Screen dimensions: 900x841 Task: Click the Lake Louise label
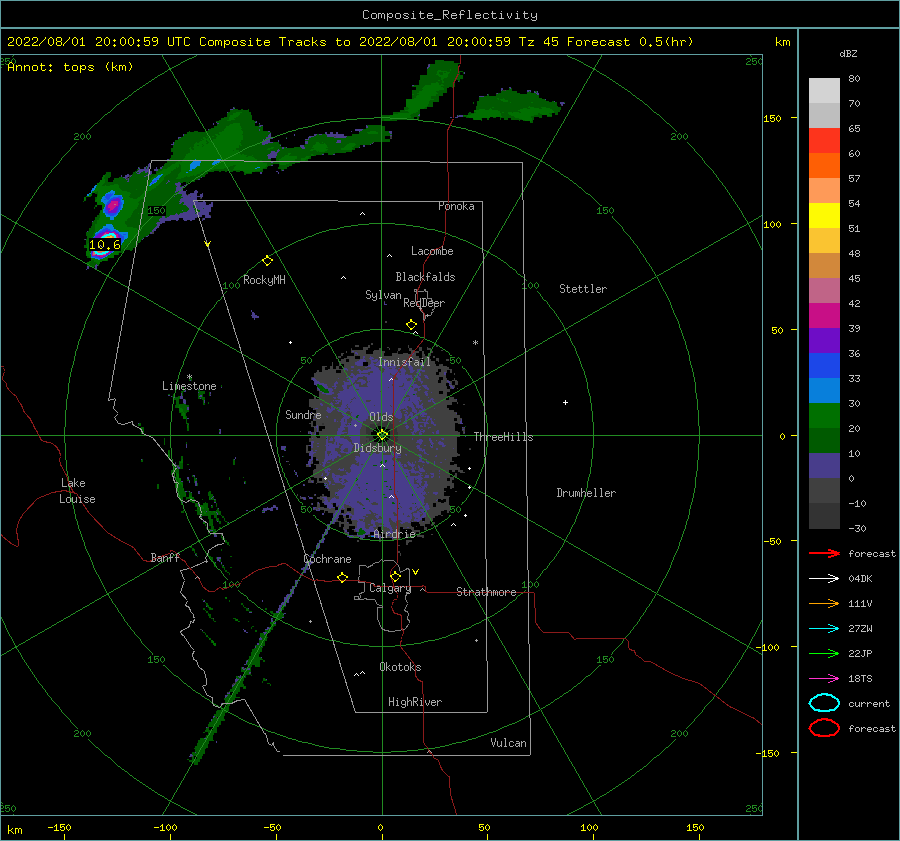tap(77, 491)
